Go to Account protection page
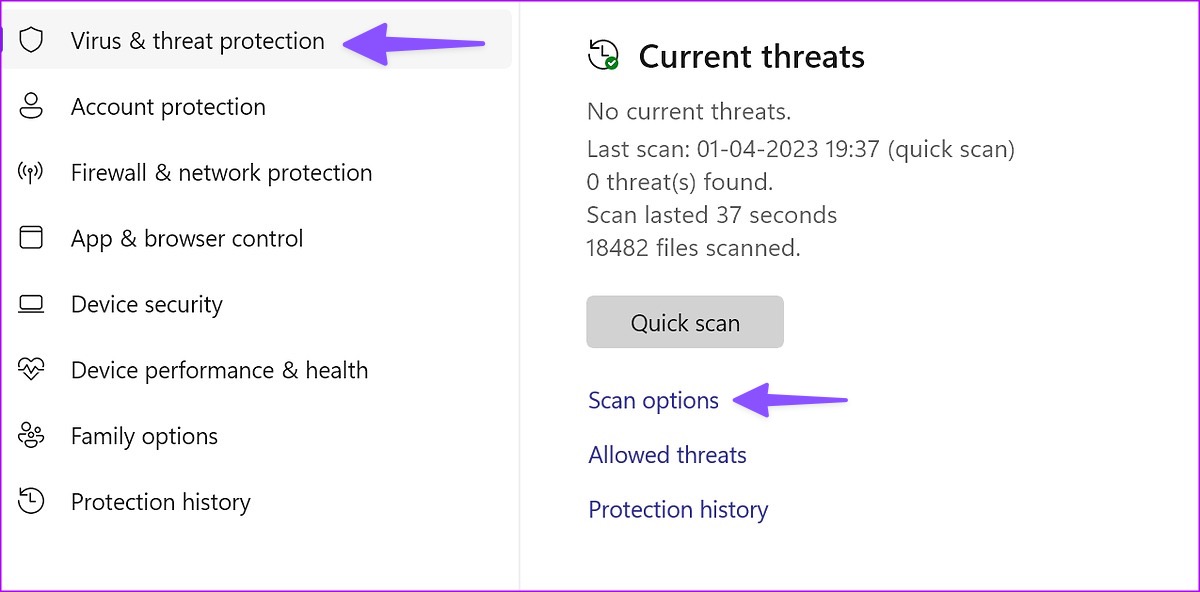Image resolution: width=1200 pixels, height=592 pixels. coord(257,107)
